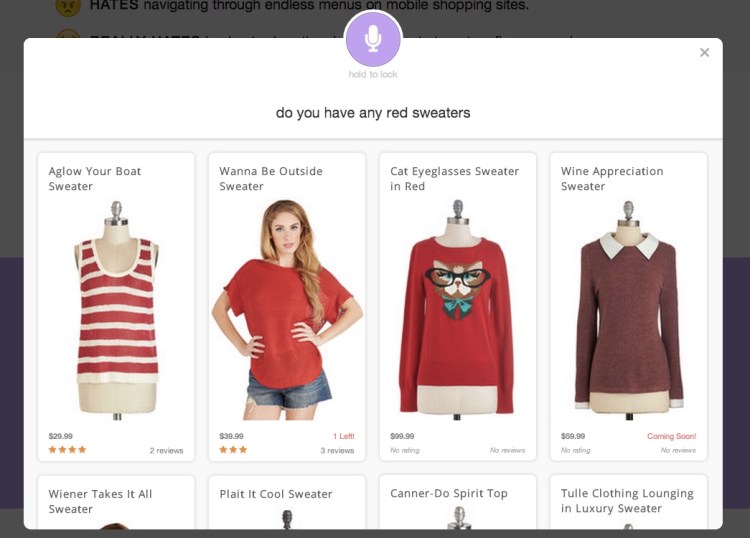The width and height of the screenshot is (750, 538).
Task: Open the '2 reviews' link
Action: pos(166,450)
